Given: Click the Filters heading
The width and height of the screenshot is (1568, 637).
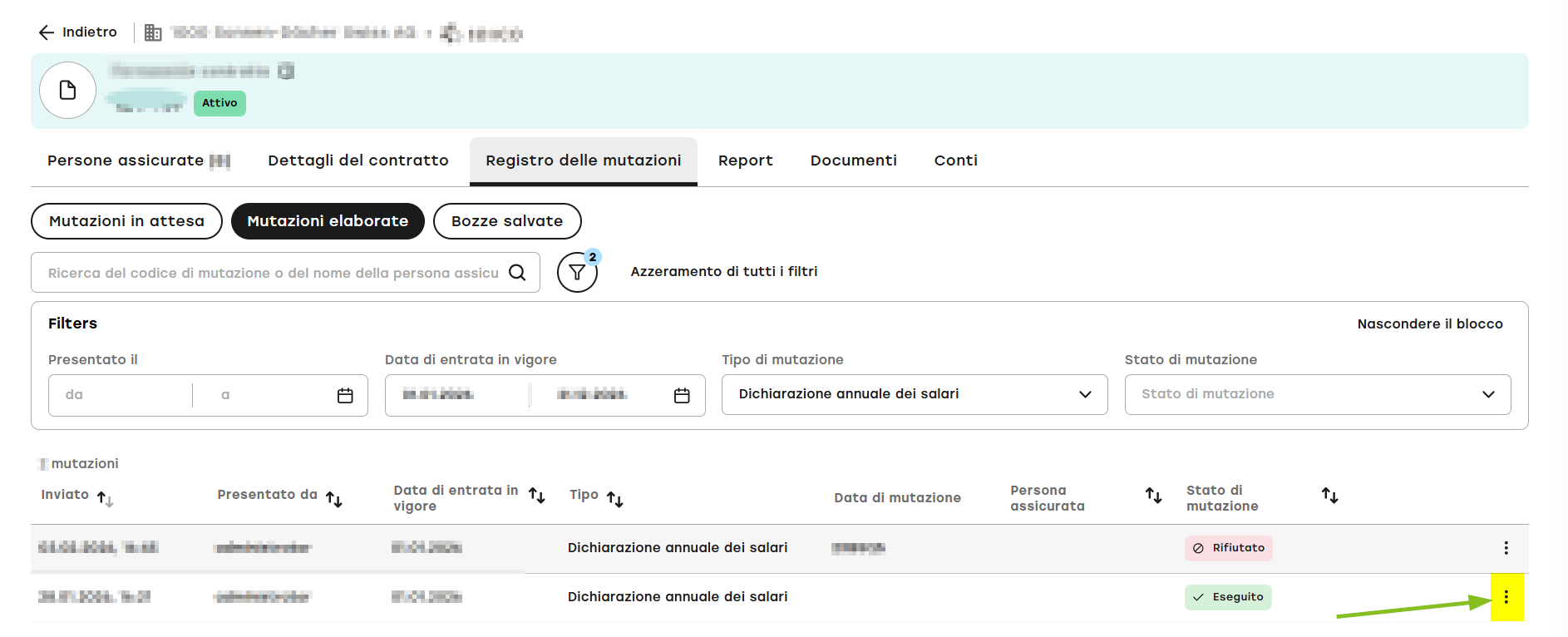Looking at the screenshot, I should click(72, 323).
